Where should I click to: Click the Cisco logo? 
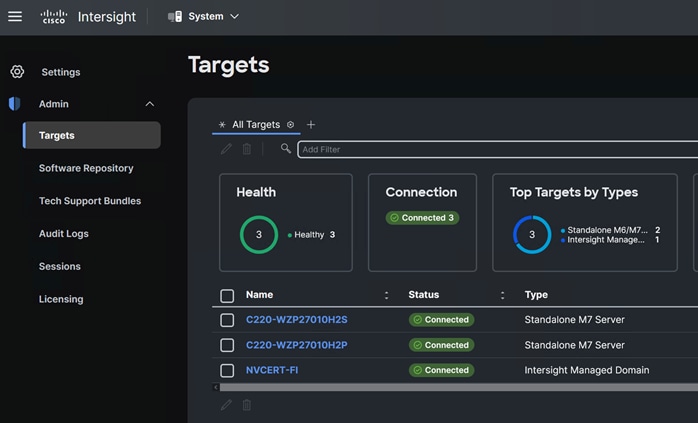(x=54, y=17)
